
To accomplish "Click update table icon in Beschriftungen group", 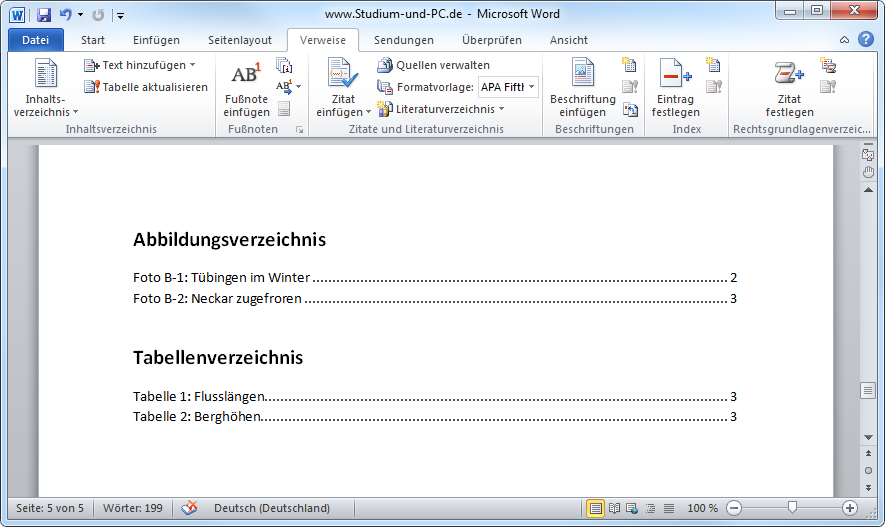I will click(x=629, y=87).
